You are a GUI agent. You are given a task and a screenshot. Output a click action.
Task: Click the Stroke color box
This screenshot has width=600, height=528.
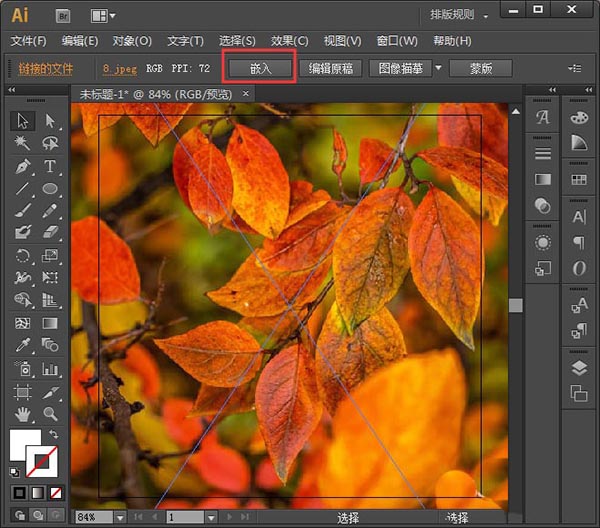coord(42,461)
